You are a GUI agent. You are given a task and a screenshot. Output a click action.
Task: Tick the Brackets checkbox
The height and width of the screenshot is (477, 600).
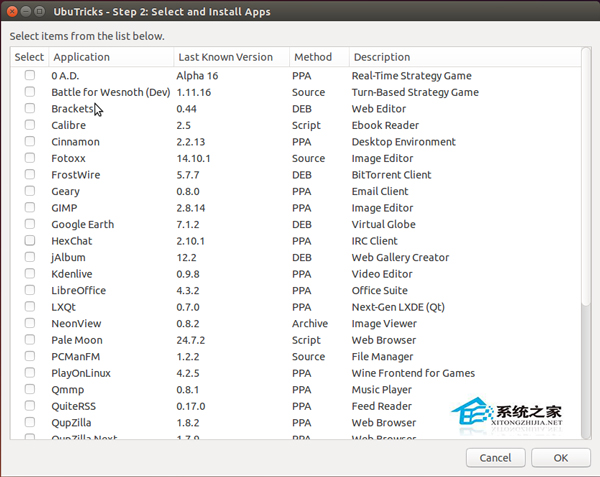pos(30,109)
